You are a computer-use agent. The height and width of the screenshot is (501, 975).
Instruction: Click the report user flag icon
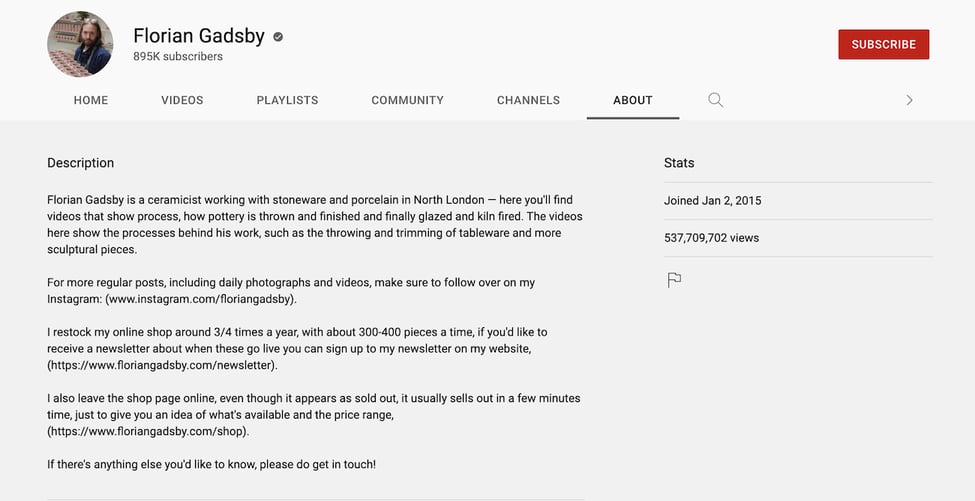pos(674,280)
